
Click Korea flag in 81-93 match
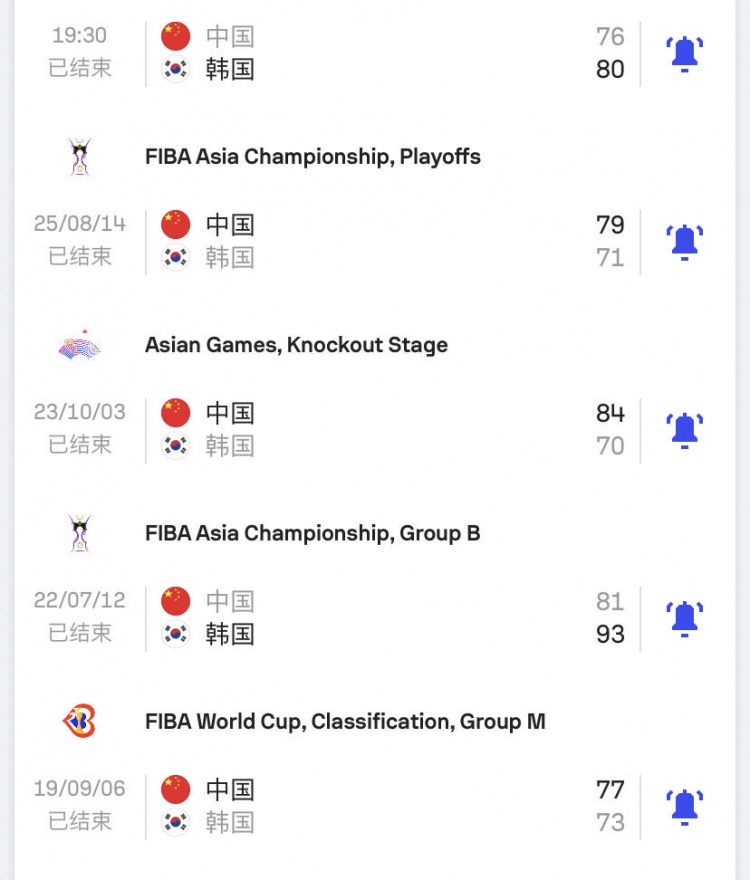(x=176, y=634)
